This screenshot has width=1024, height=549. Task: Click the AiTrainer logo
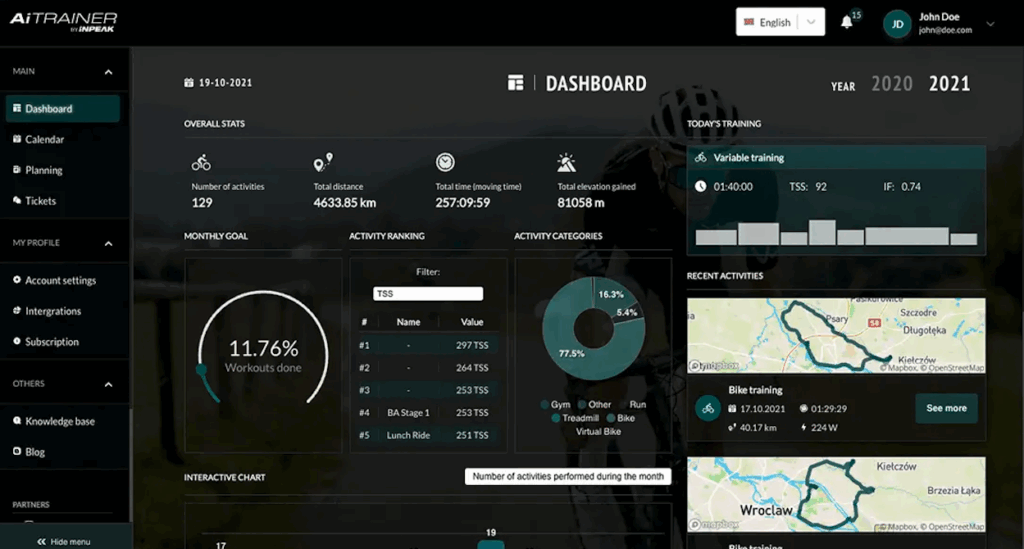(63, 22)
